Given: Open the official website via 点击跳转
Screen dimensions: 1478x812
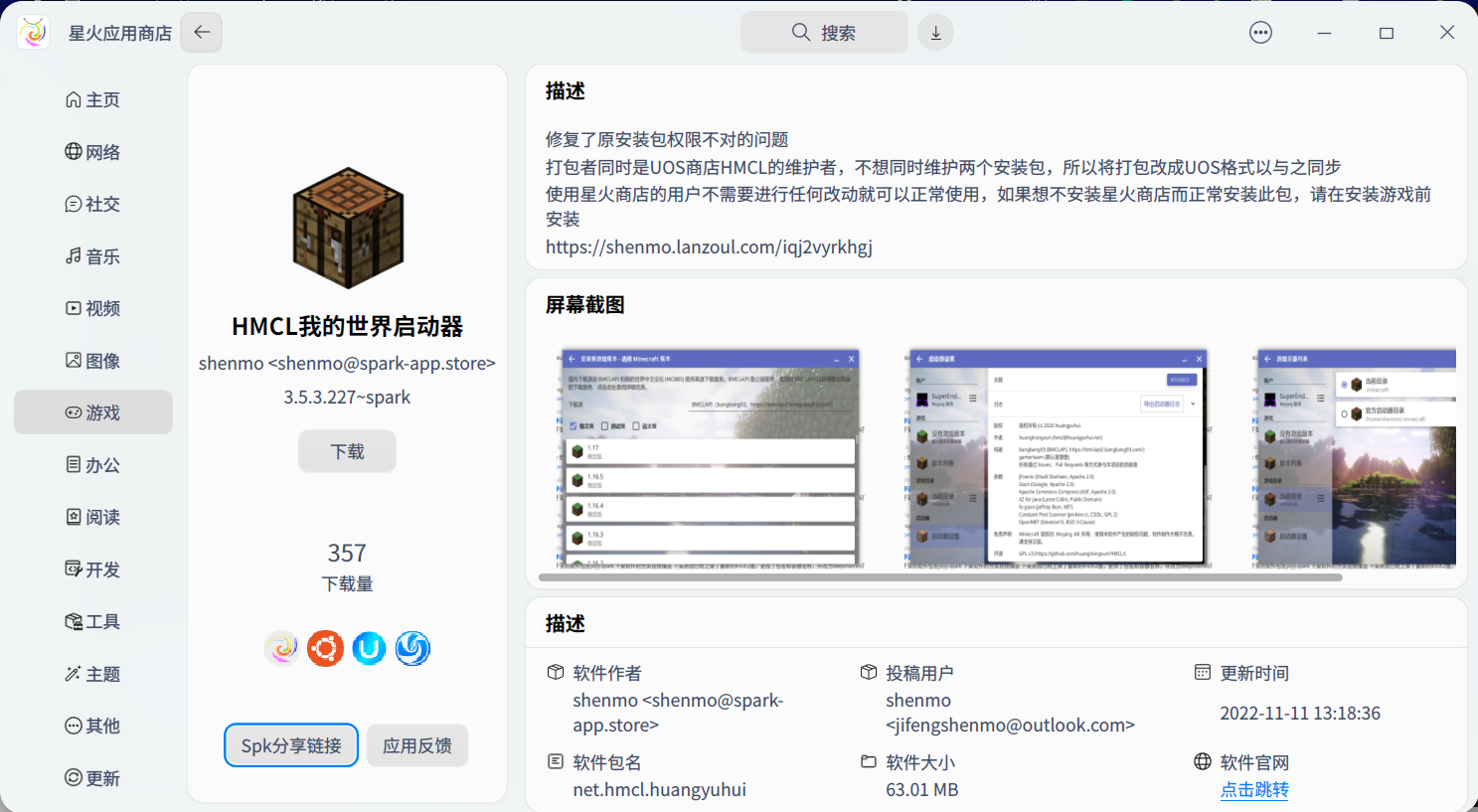Looking at the screenshot, I should click(1254, 789).
